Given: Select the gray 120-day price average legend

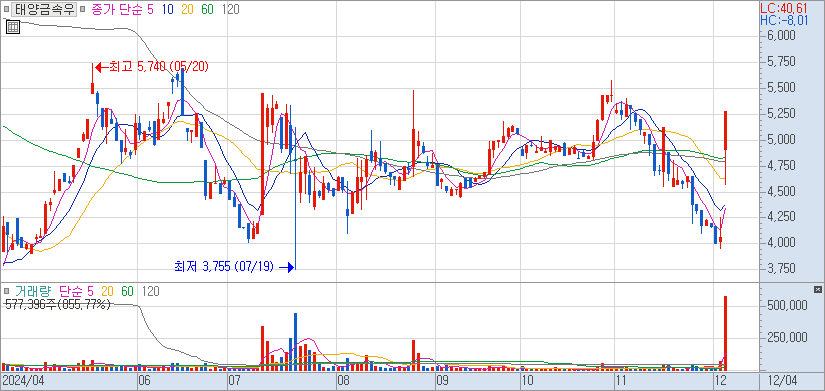Looking at the screenshot, I should [x=230, y=9].
